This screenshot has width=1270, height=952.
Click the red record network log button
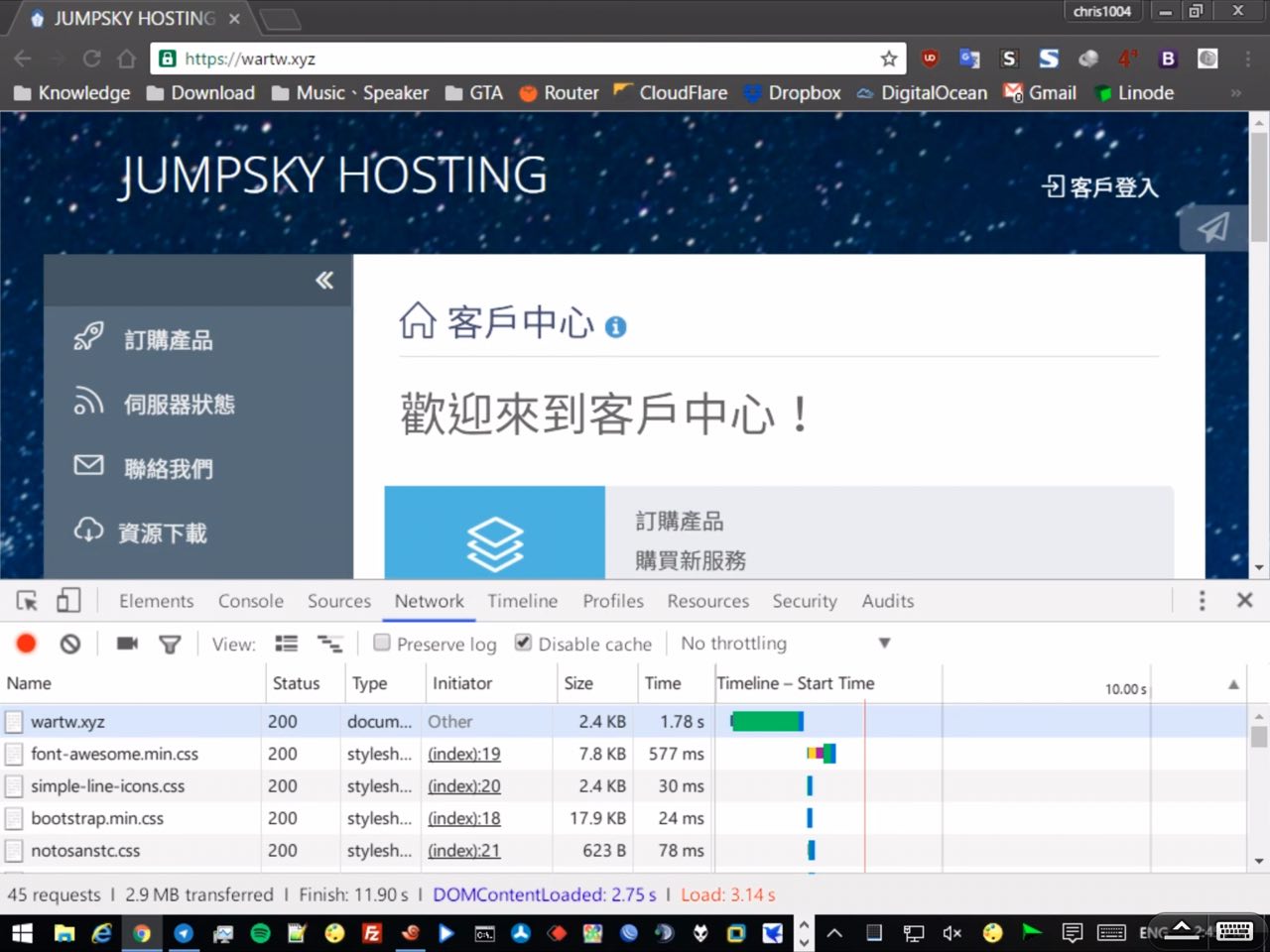(26, 644)
